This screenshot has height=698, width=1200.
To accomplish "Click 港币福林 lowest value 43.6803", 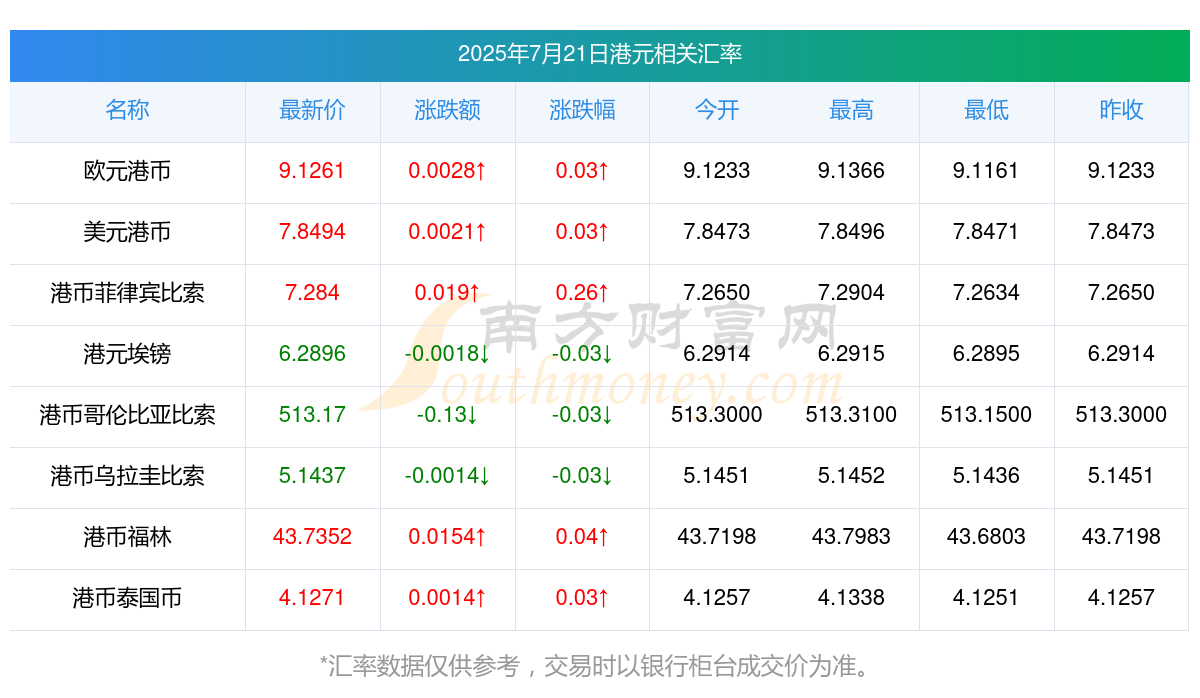I will [986, 537].
